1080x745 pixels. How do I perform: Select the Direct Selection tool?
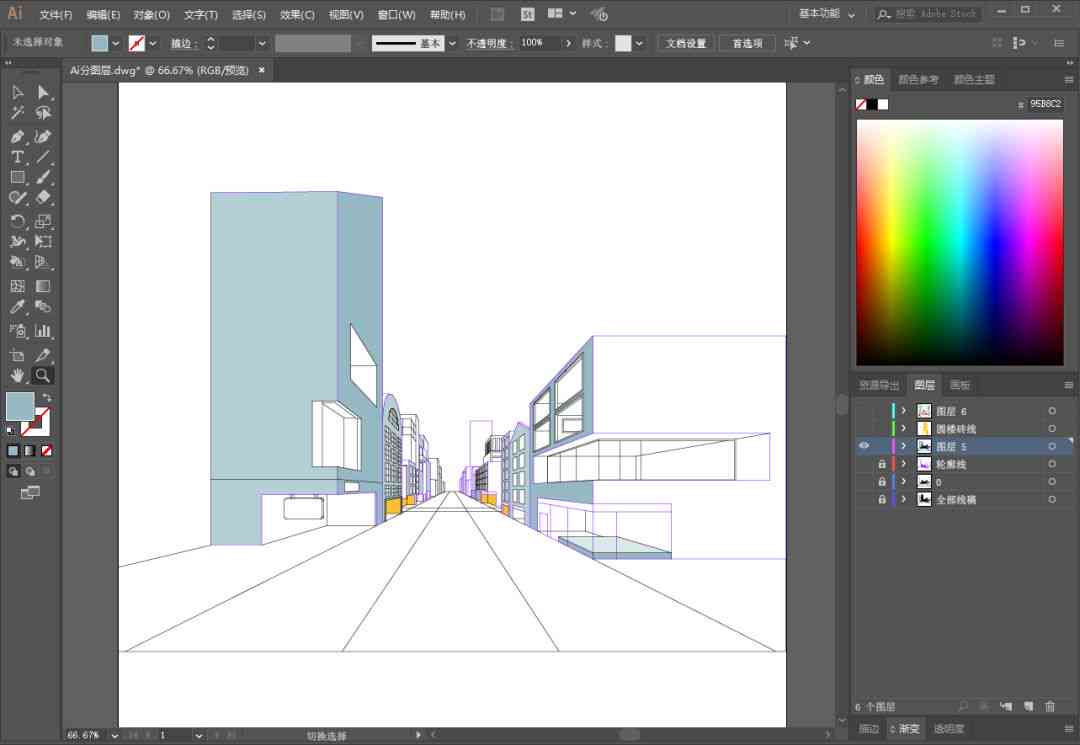click(x=43, y=92)
